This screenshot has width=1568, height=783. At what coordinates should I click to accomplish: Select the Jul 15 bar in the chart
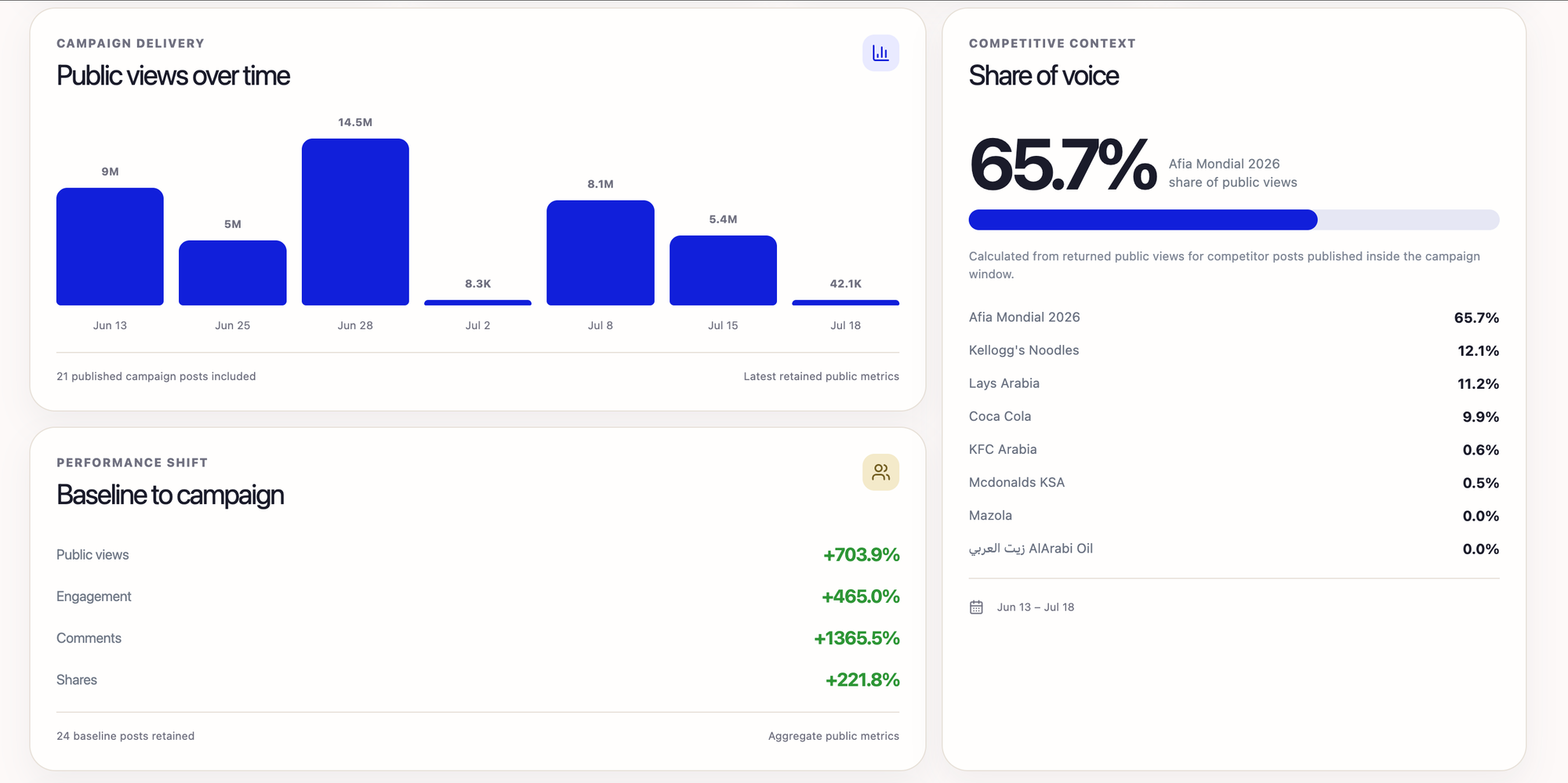tap(723, 270)
